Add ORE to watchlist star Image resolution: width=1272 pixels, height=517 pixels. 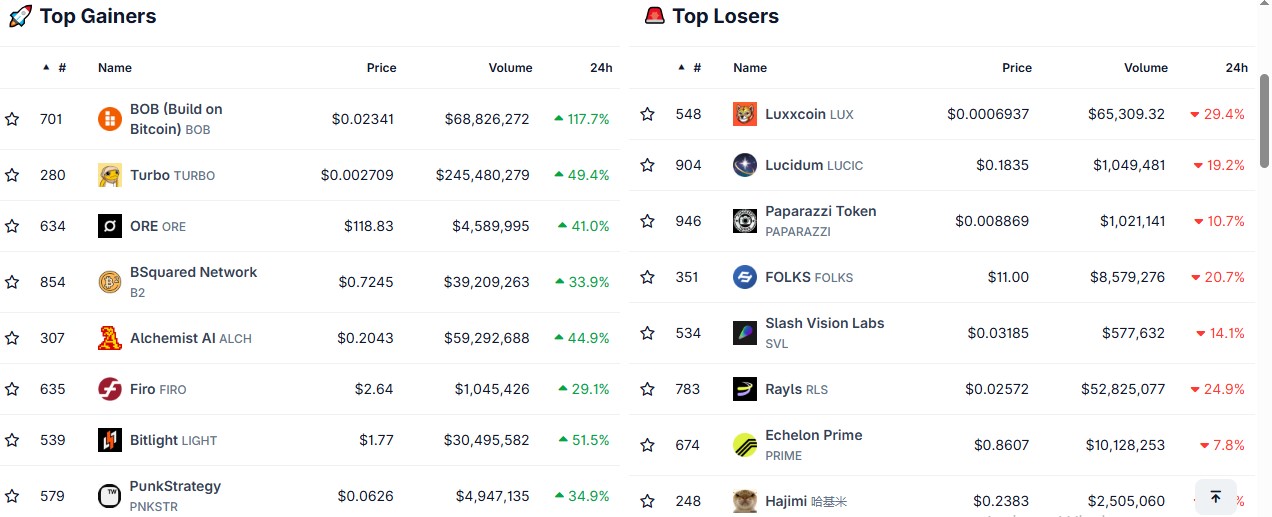(x=12, y=226)
